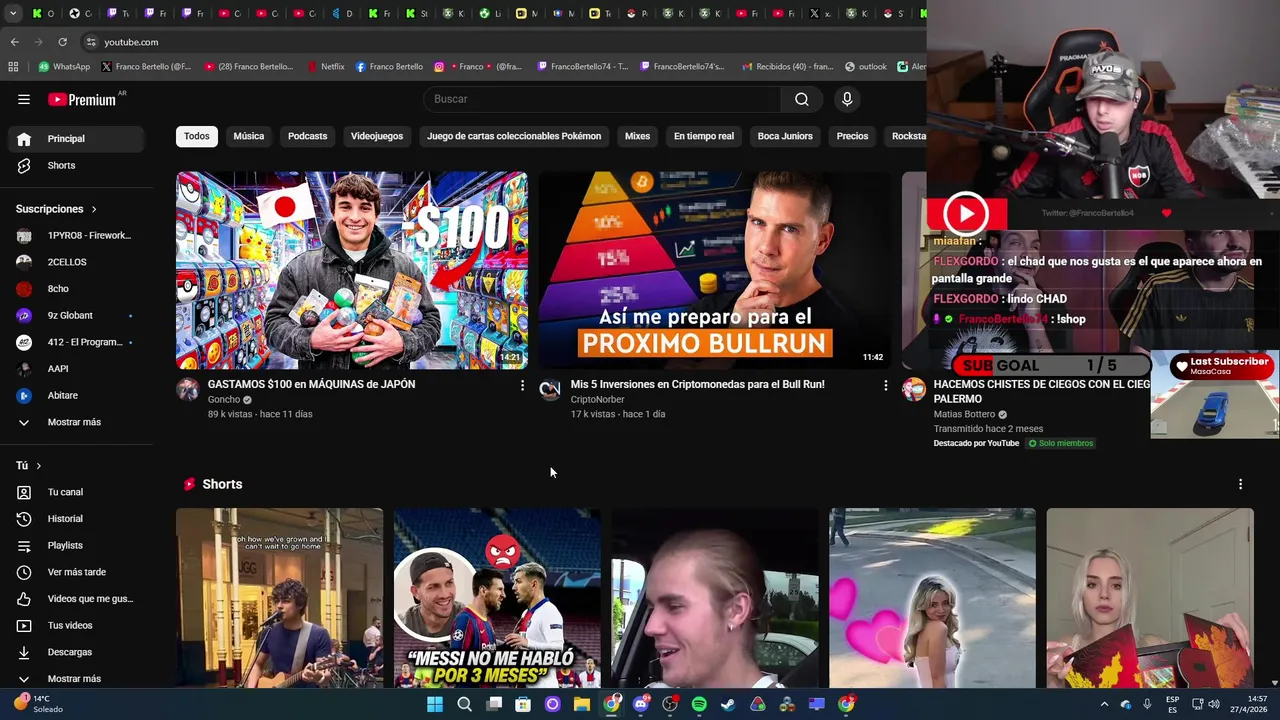1280x720 pixels.
Task: Show hidden system tray icons
Action: (x=1104, y=704)
